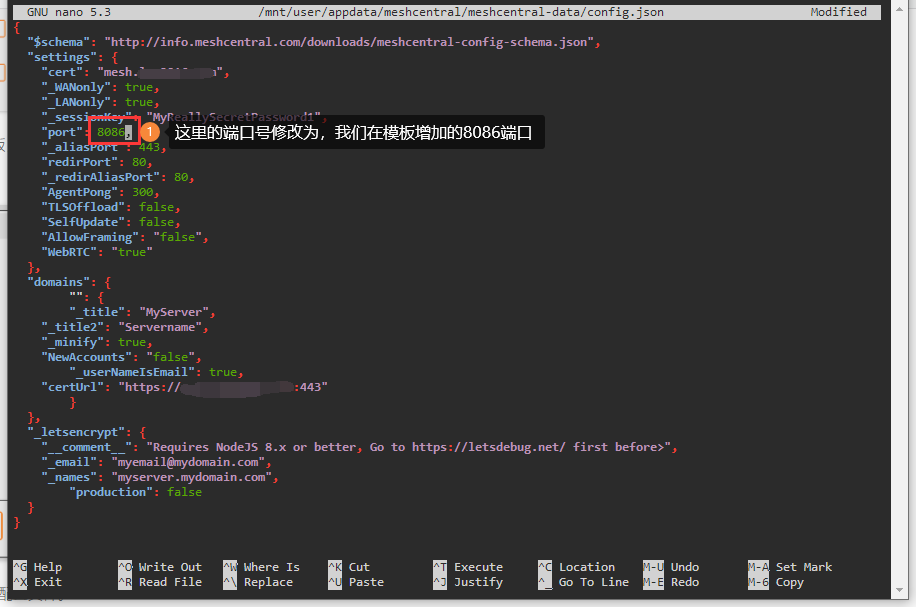Click the Modified status in title bar
The height and width of the screenshot is (607, 916).
838,12
